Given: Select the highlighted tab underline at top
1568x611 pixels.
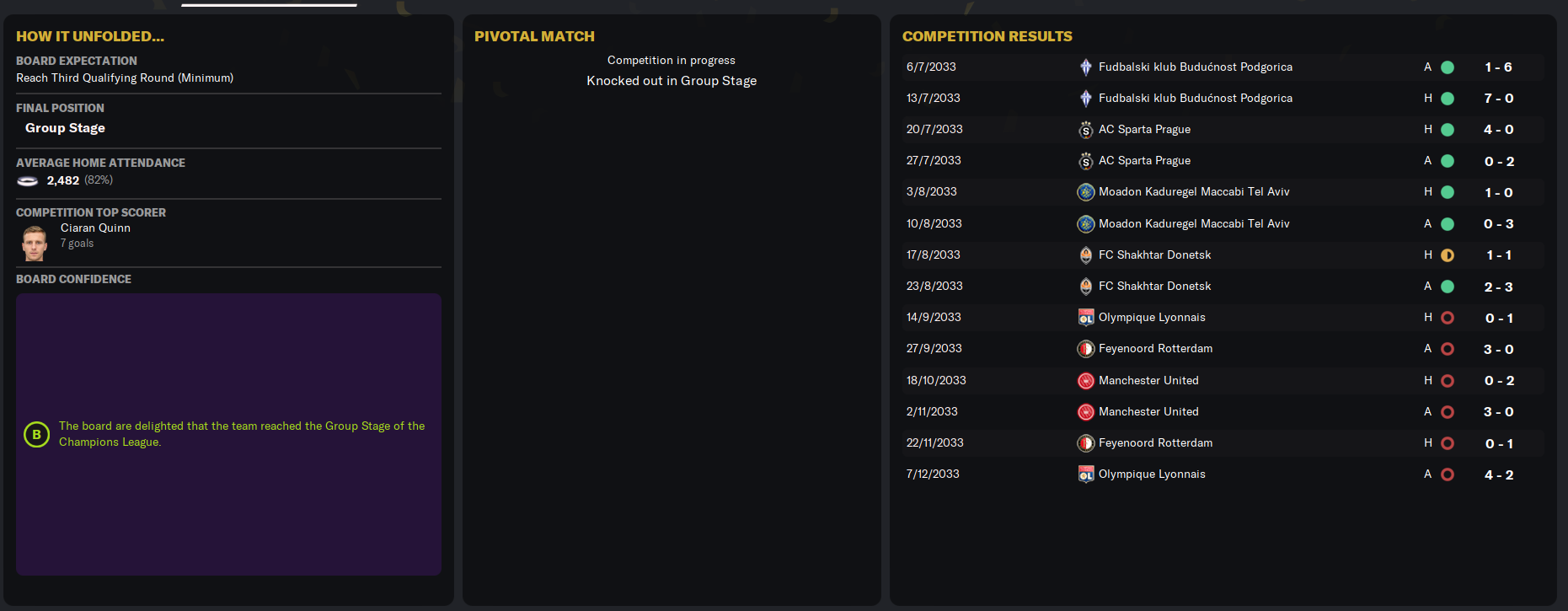Looking at the screenshot, I should (x=269, y=5).
